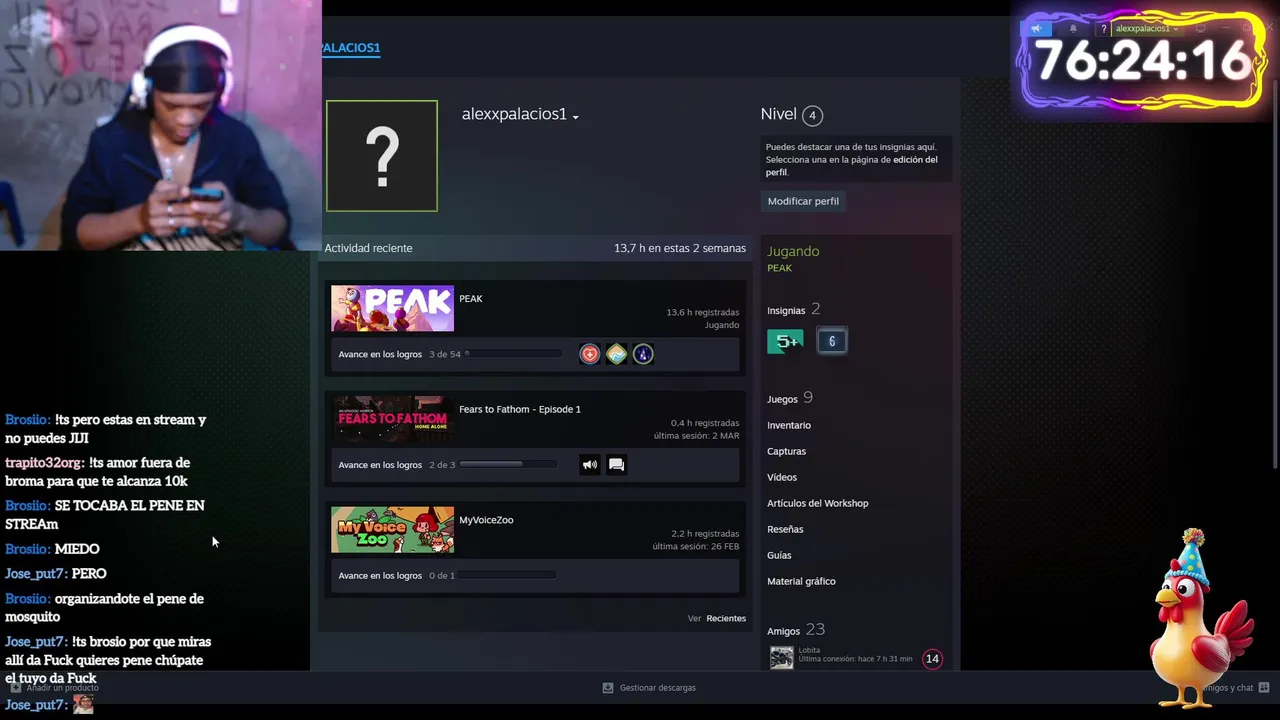The width and height of the screenshot is (1280, 720).
Task: Click the green 5+ badge icon
Action: click(x=785, y=341)
